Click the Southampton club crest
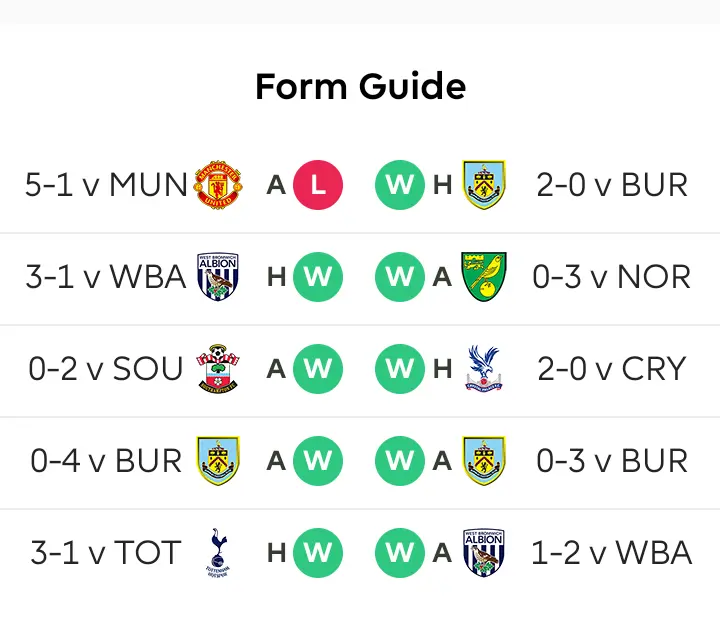This screenshot has width=720, height=627. pyautogui.click(x=217, y=369)
